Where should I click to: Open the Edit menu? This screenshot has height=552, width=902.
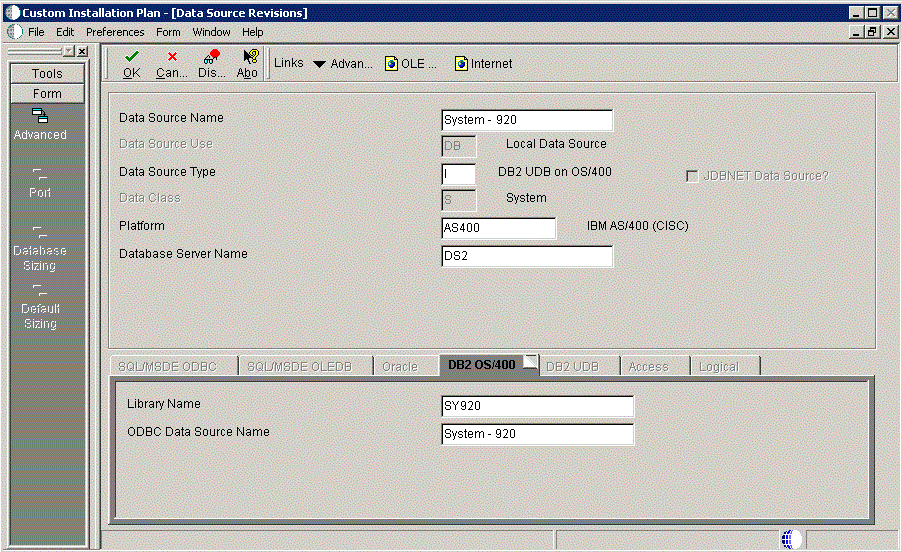pos(65,32)
